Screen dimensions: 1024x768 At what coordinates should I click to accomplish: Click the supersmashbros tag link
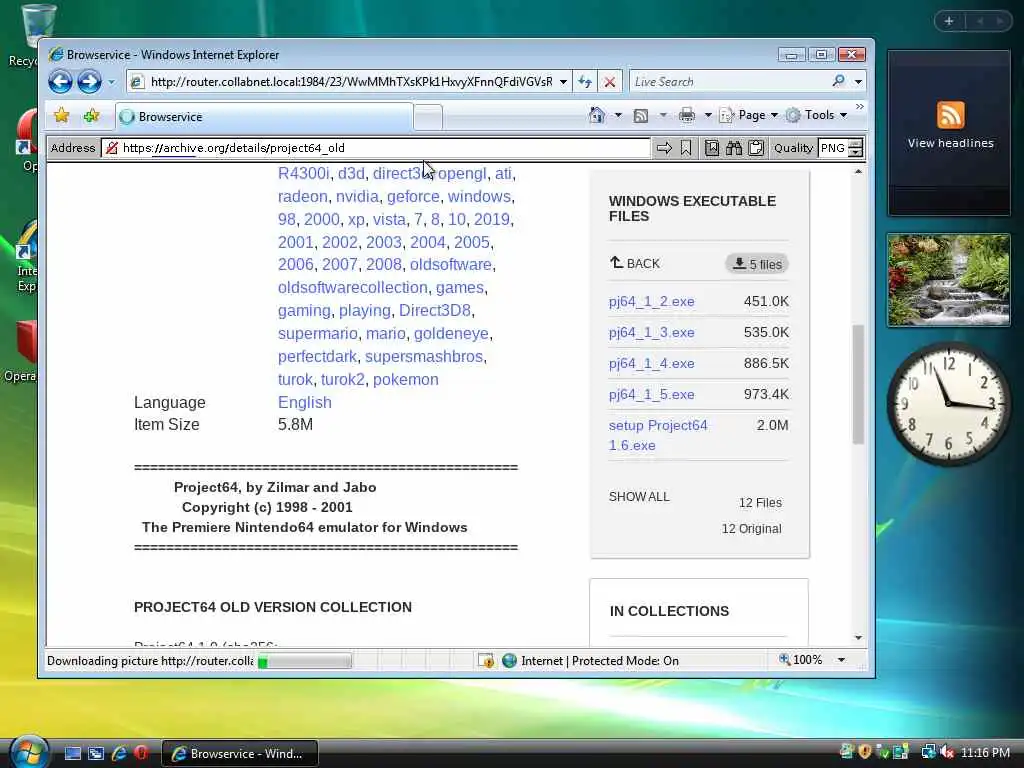point(424,357)
